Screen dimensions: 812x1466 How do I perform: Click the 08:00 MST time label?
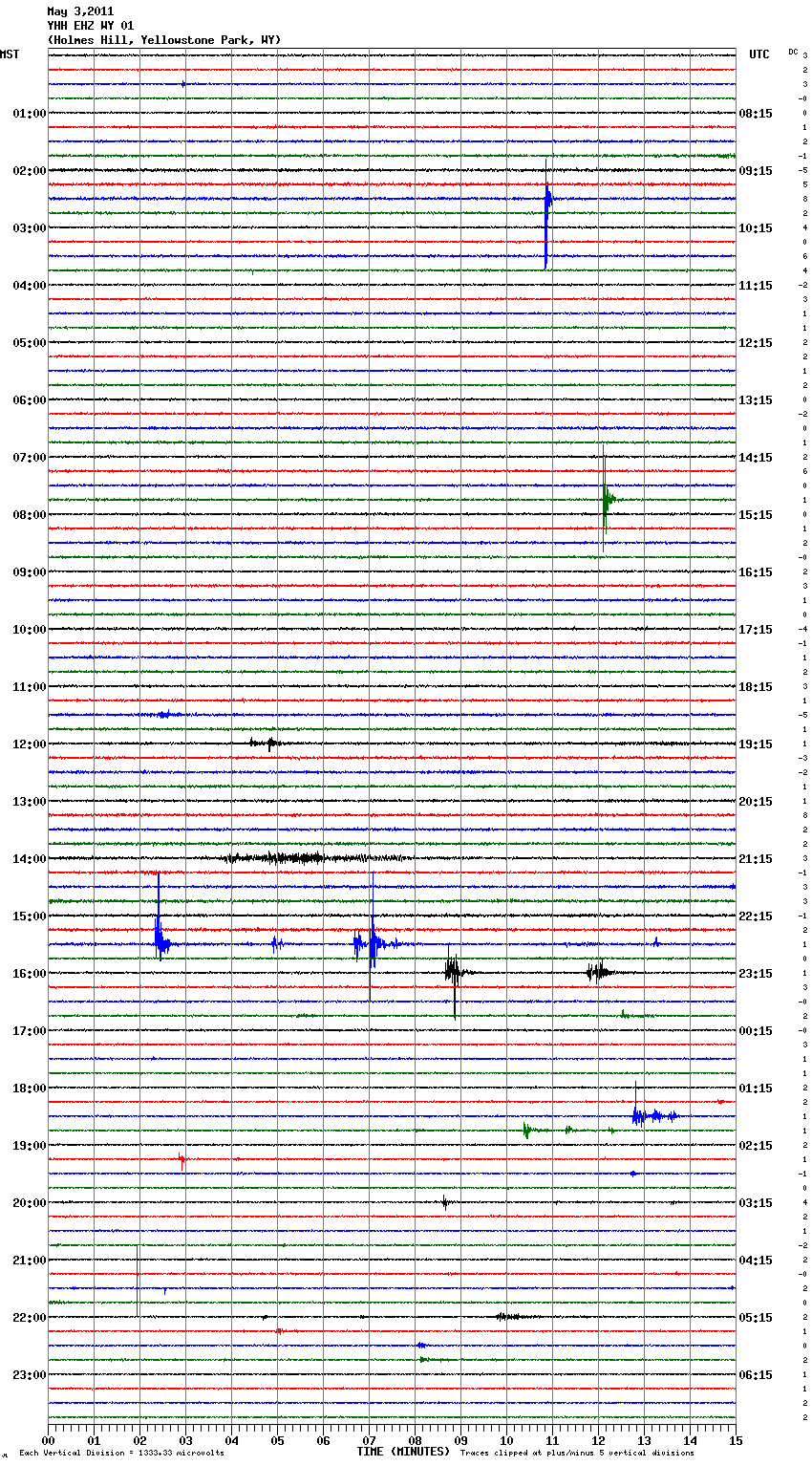[30, 515]
